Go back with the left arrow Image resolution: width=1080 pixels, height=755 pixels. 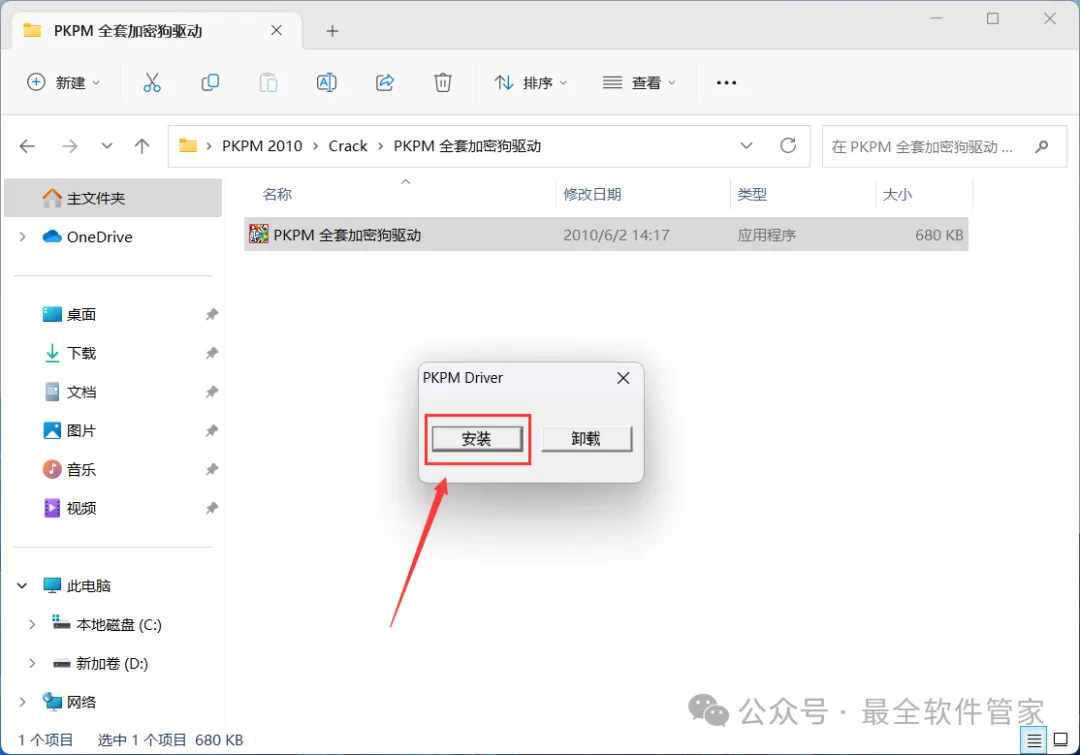click(x=28, y=146)
